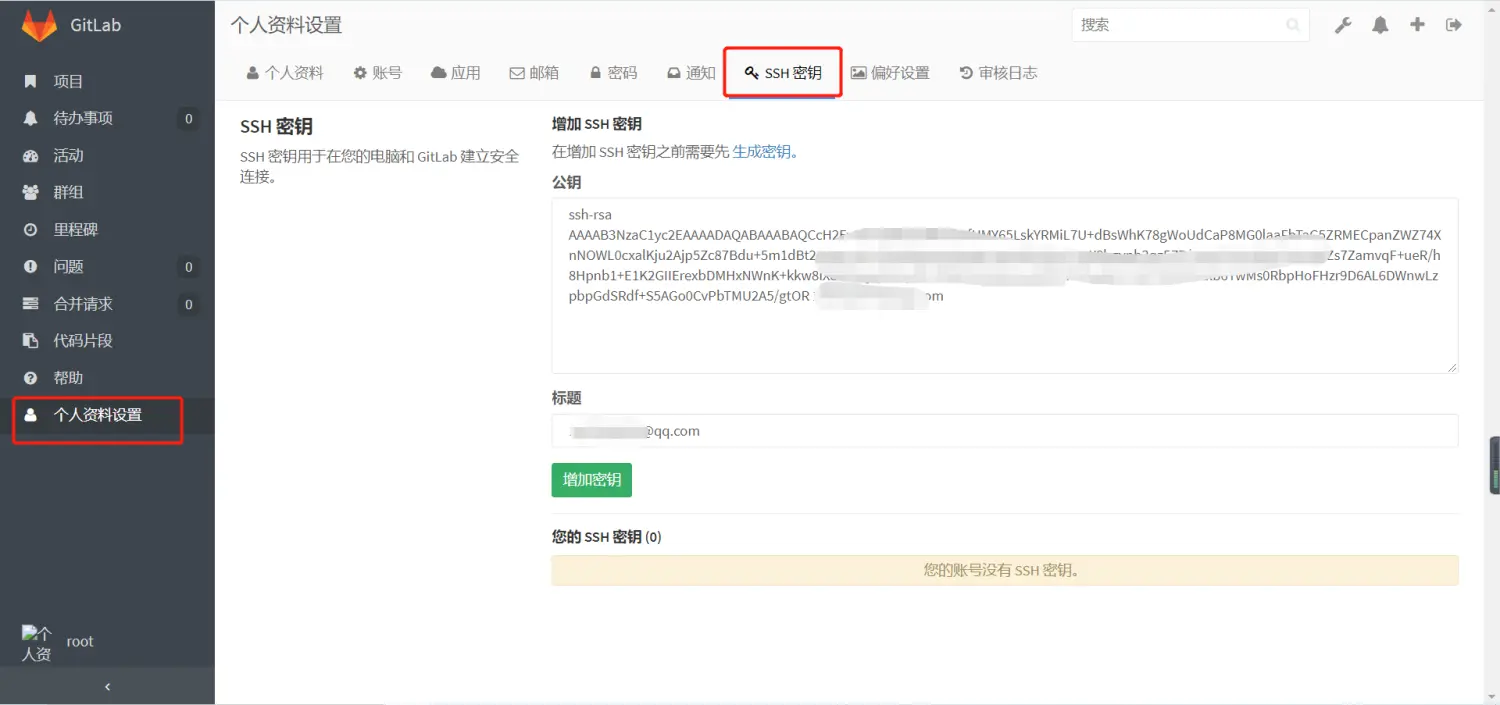This screenshot has height=705, width=1500.
Task: Click the 生成密钥 link
Action: coord(764,151)
